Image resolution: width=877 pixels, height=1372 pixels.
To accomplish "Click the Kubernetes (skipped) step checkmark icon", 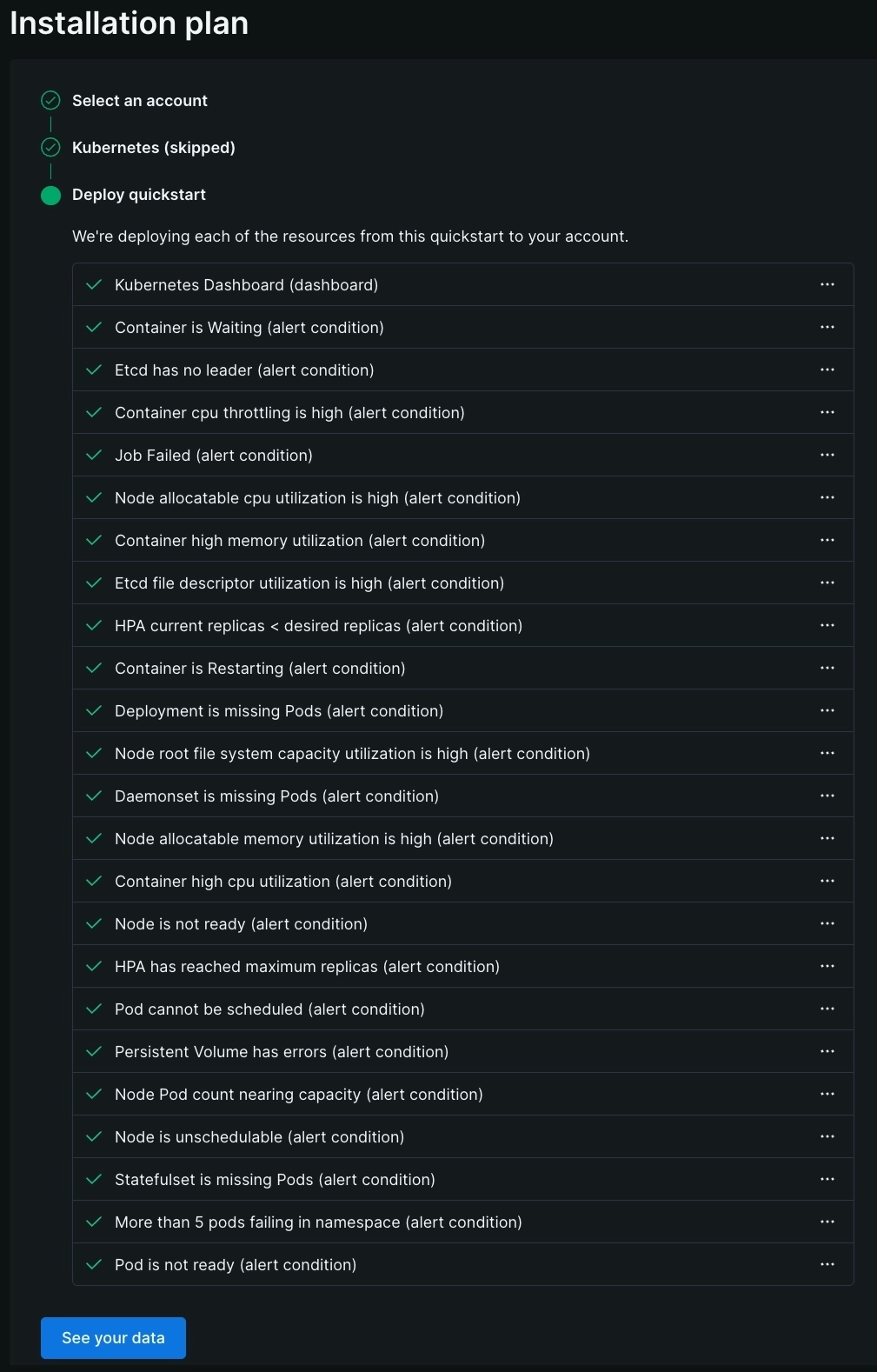I will pos(51,147).
